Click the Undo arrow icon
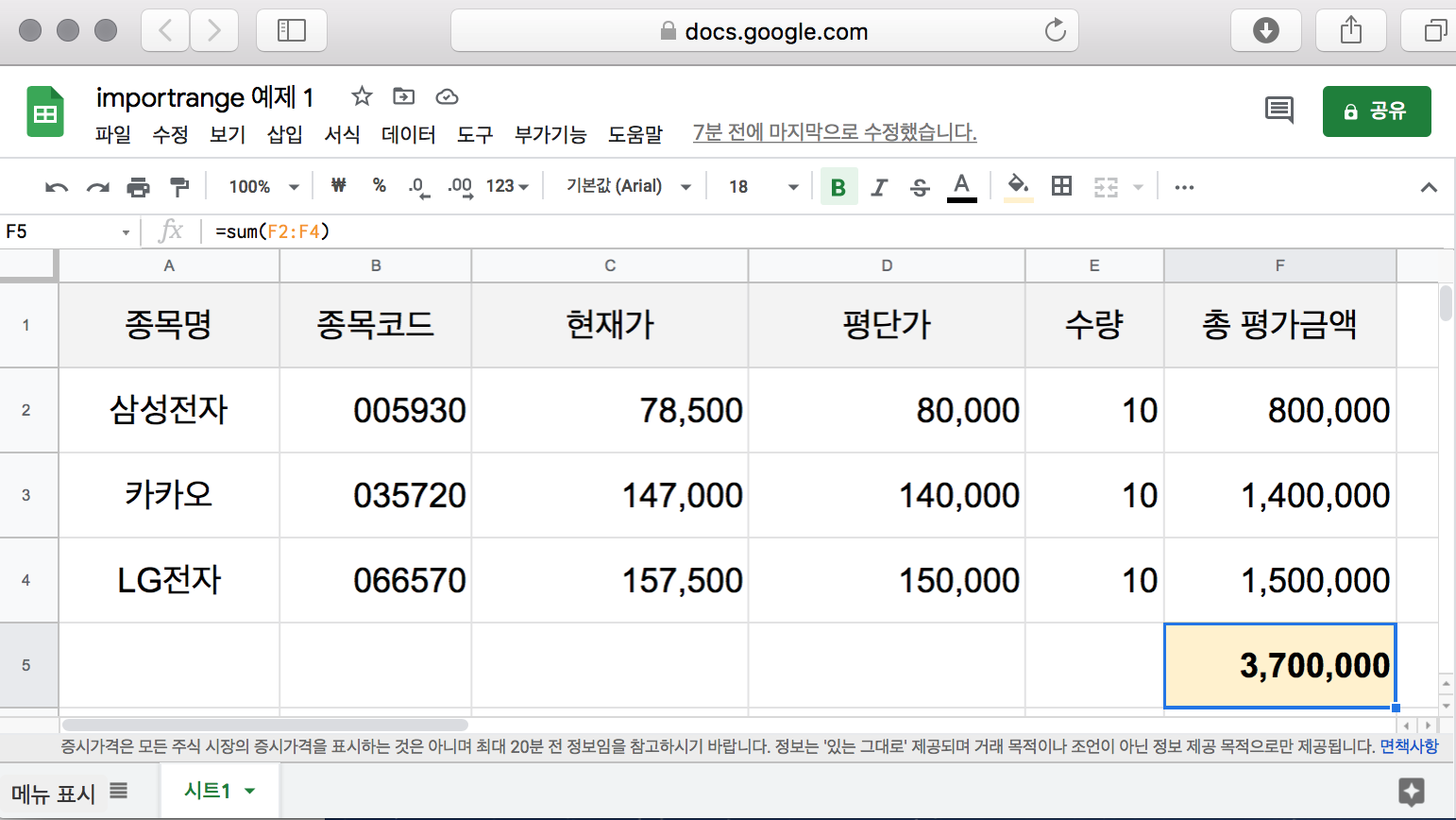The height and width of the screenshot is (820, 1456). pos(57,187)
